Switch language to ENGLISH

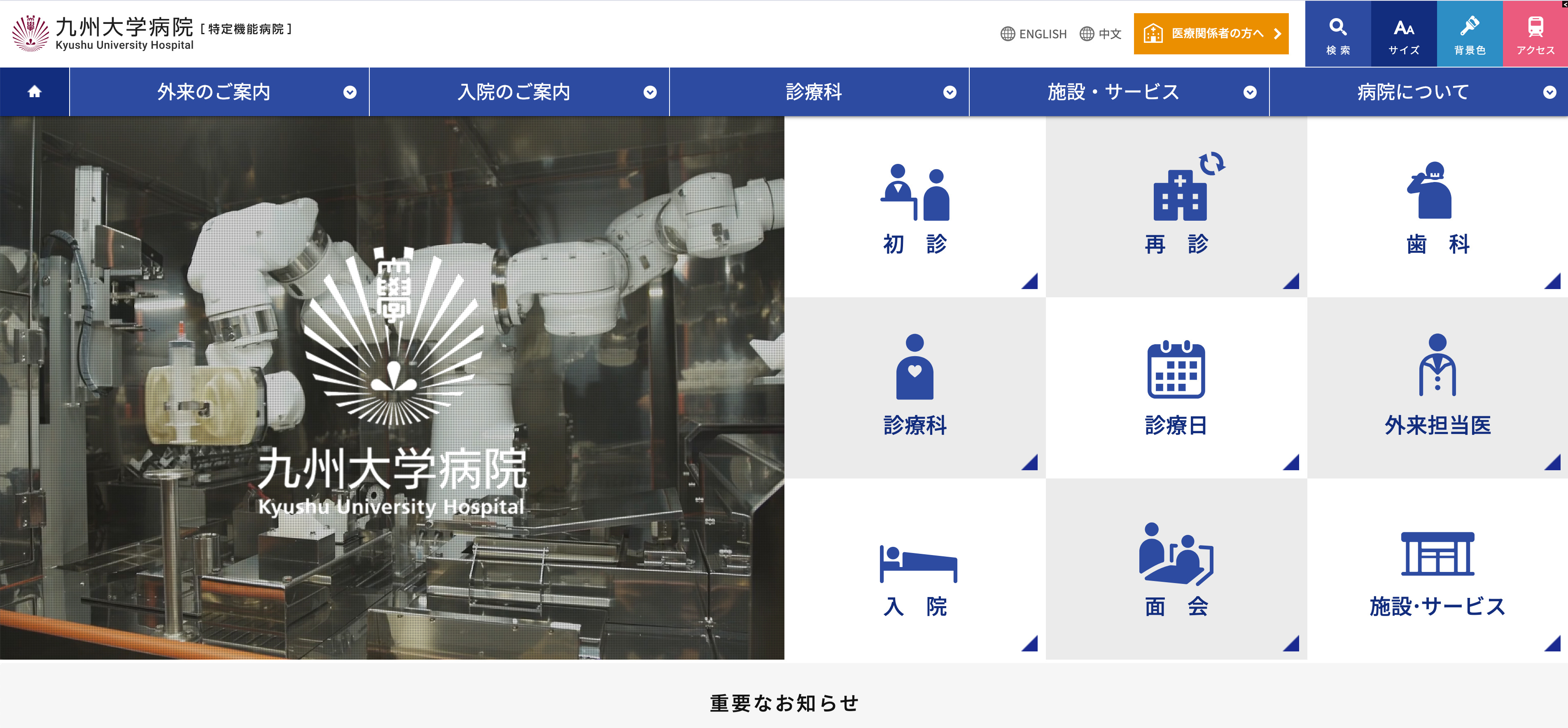[1033, 34]
